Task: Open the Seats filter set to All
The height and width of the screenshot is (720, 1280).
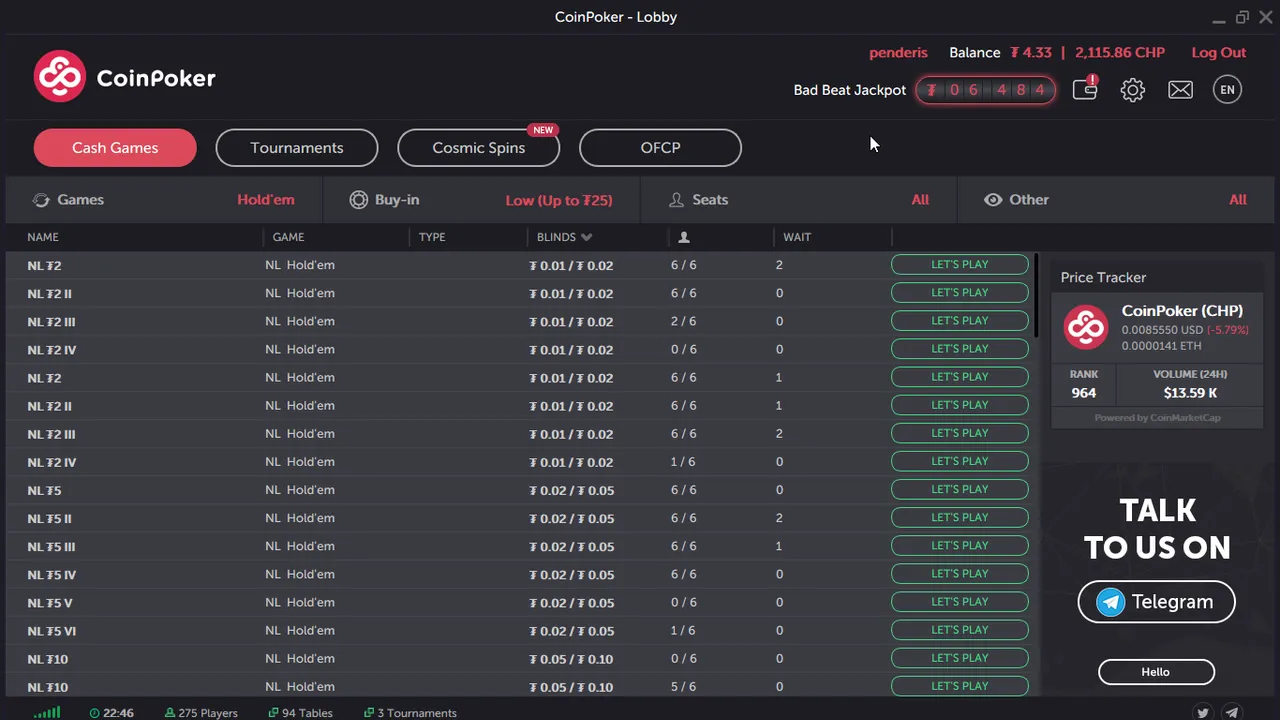Action: tap(798, 200)
